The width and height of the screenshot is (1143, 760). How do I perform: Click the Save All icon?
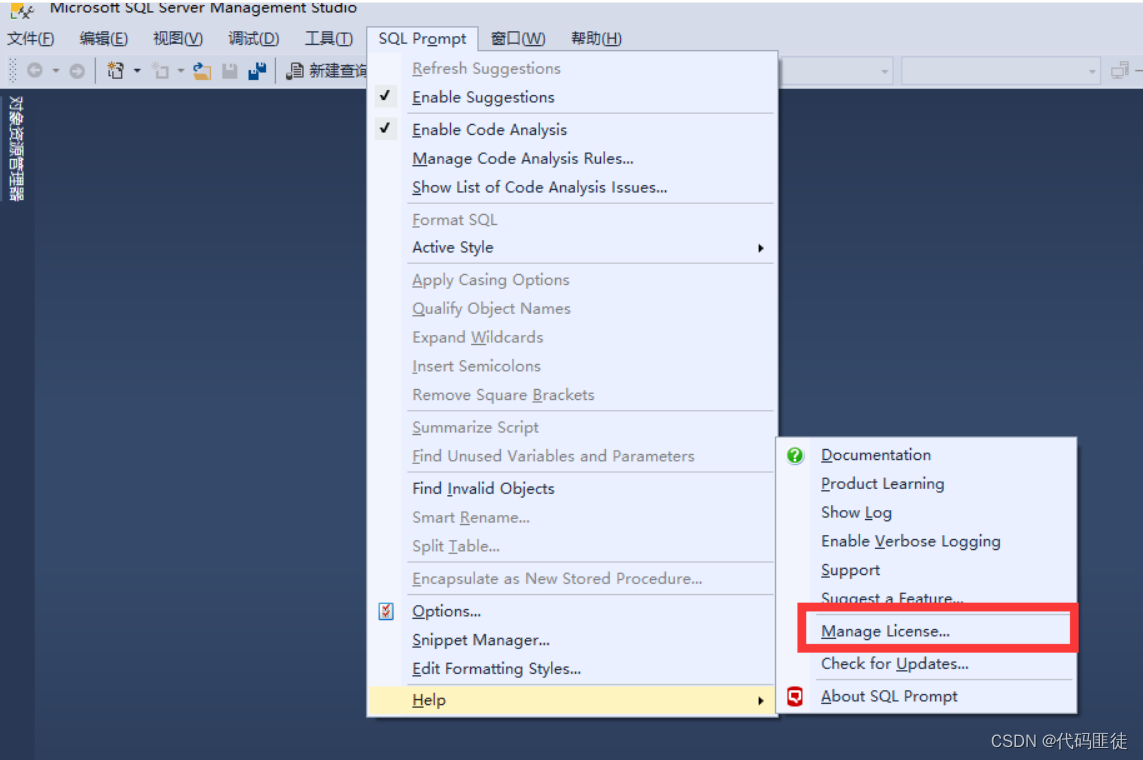pyautogui.click(x=257, y=71)
